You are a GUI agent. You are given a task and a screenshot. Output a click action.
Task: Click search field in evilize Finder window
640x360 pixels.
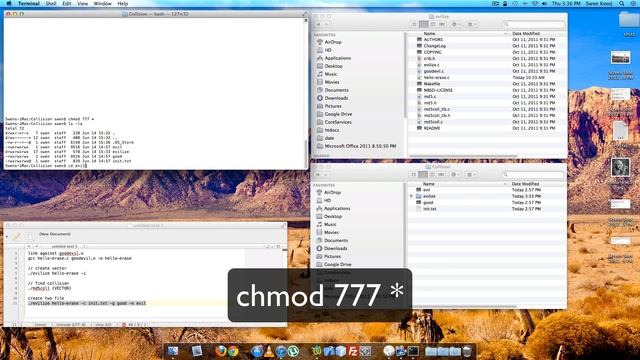coord(533,24)
